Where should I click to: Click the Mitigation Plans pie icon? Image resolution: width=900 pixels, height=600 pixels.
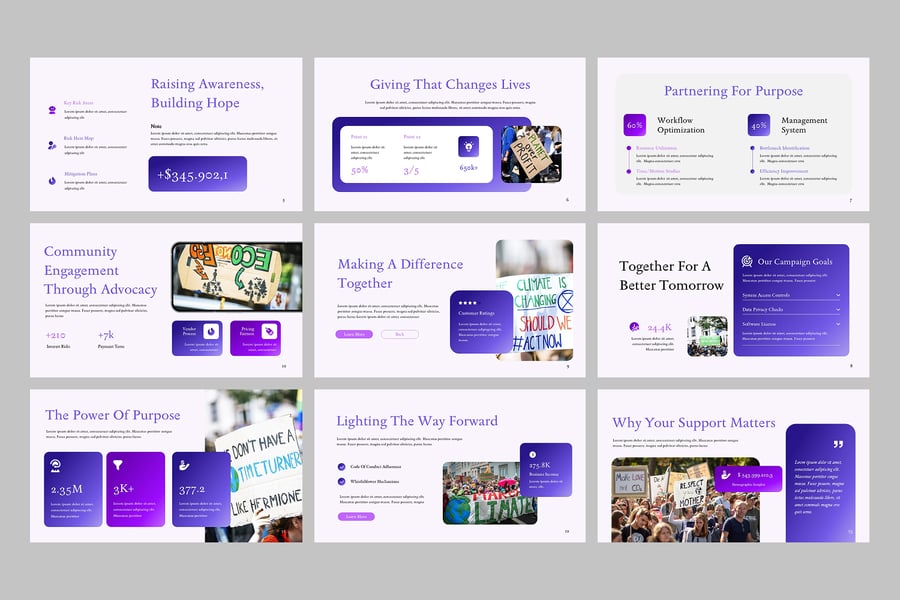[x=52, y=180]
